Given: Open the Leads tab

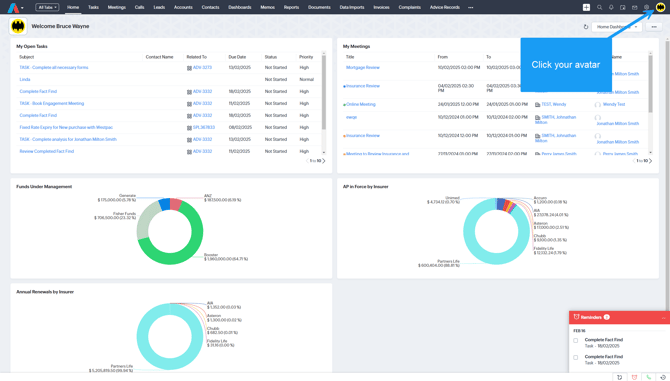Looking at the screenshot, I should tap(159, 7).
